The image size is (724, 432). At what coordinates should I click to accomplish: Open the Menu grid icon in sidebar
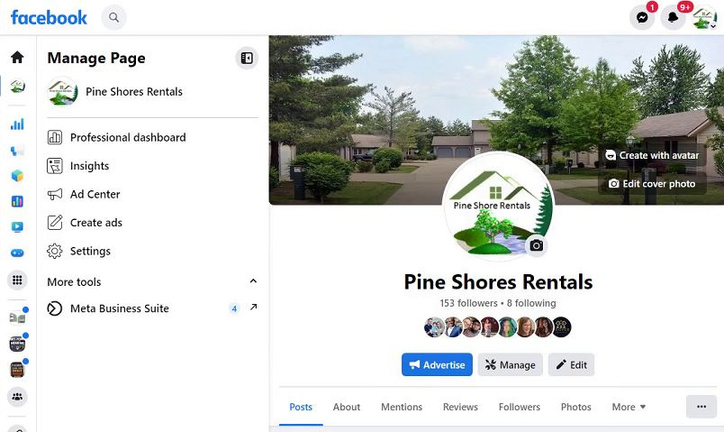17,280
